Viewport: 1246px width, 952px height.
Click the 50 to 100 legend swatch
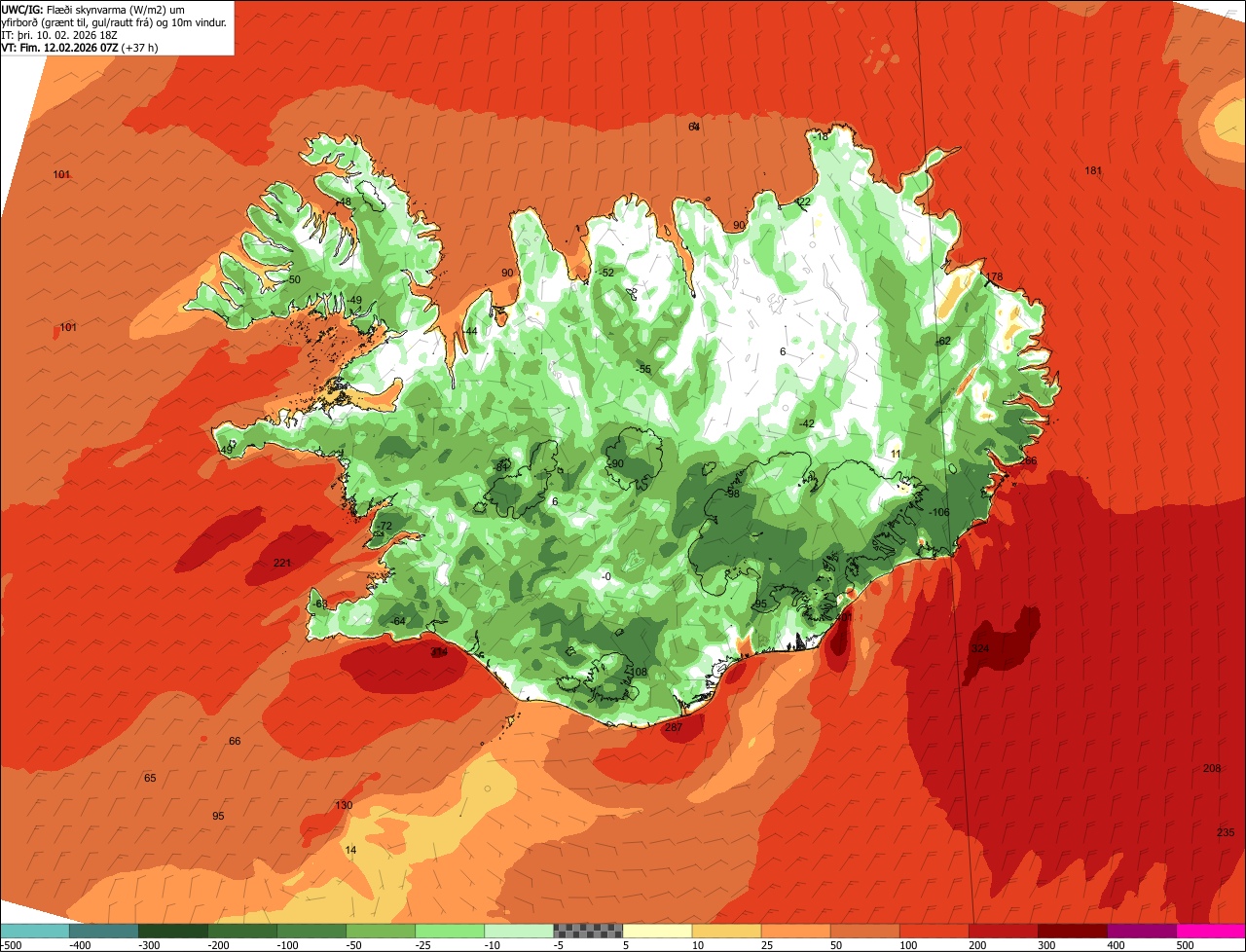tap(864, 931)
